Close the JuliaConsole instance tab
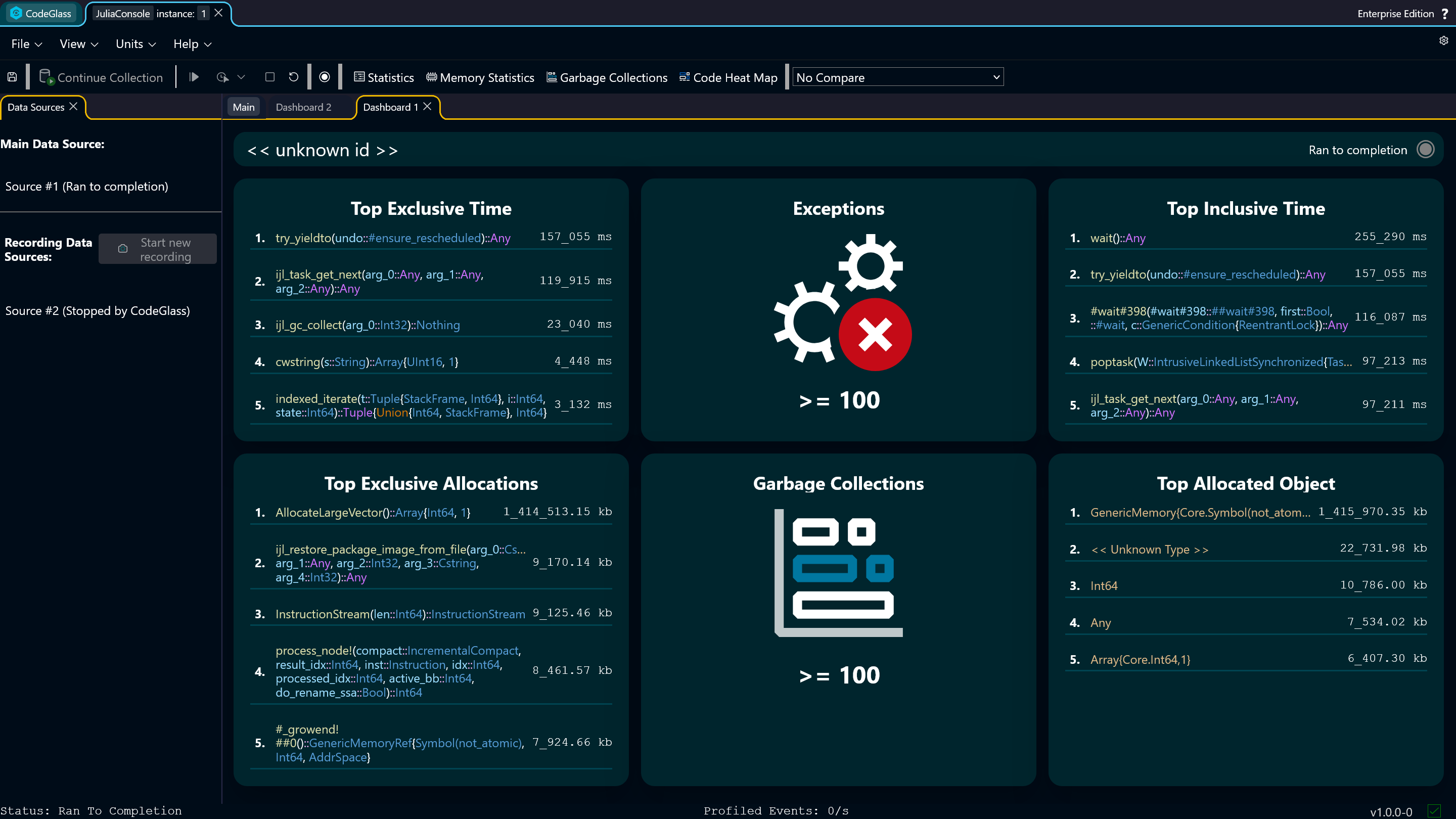Image resolution: width=1456 pixels, height=819 pixels. (219, 13)
